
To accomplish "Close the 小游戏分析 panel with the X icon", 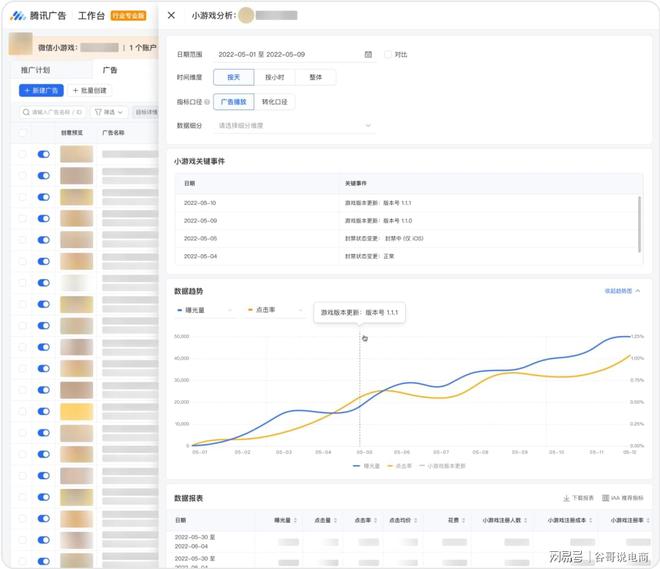I will 171,15.
